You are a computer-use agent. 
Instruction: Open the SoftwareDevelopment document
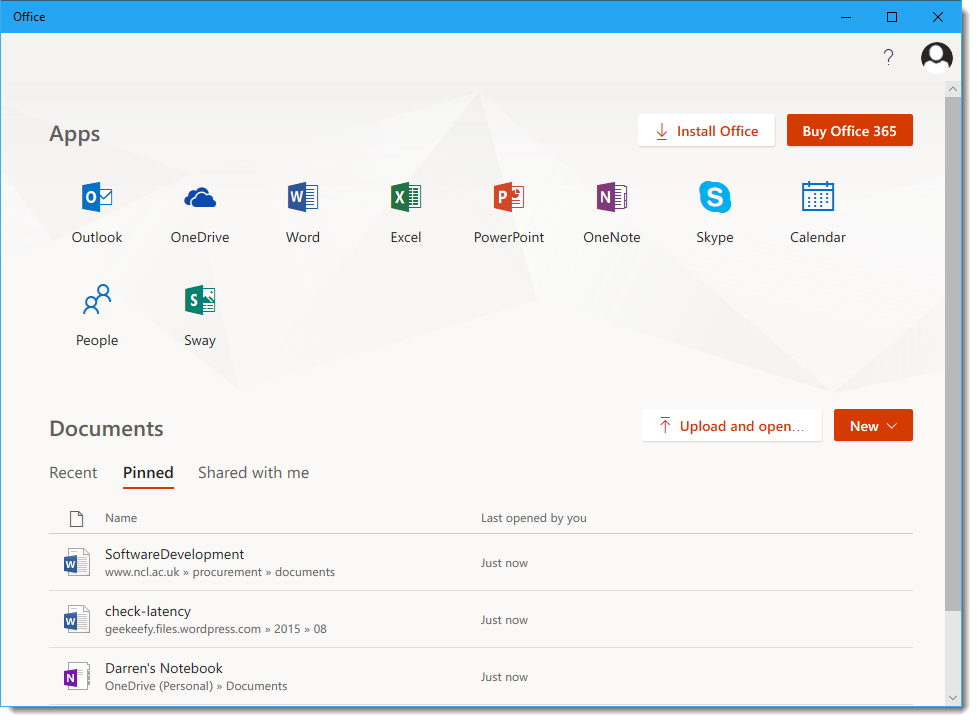pos(174,554)
